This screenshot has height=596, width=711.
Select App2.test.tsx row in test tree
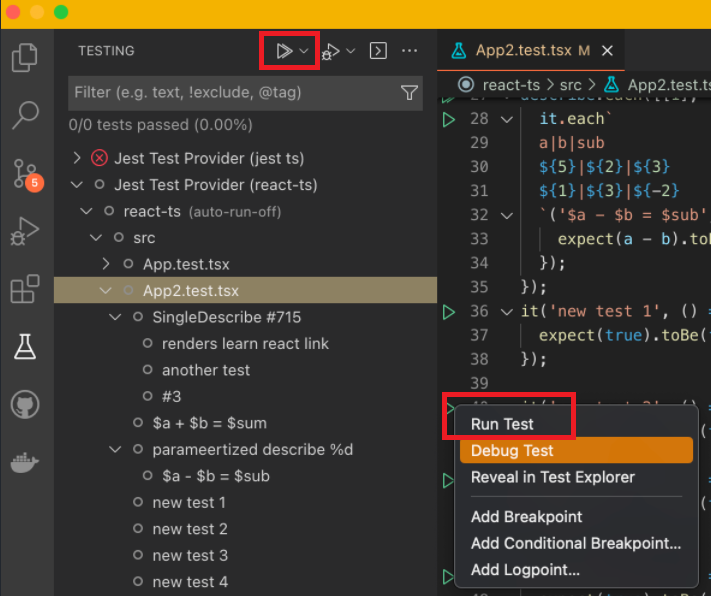245,290
